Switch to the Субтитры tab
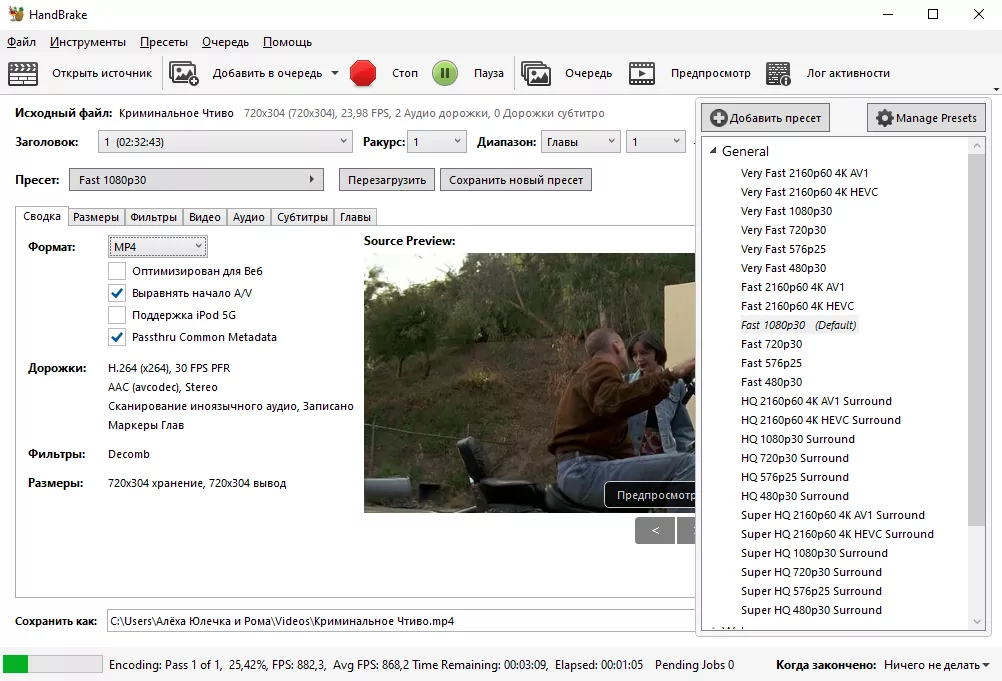1002x681 pixels. tap(302, 217)
